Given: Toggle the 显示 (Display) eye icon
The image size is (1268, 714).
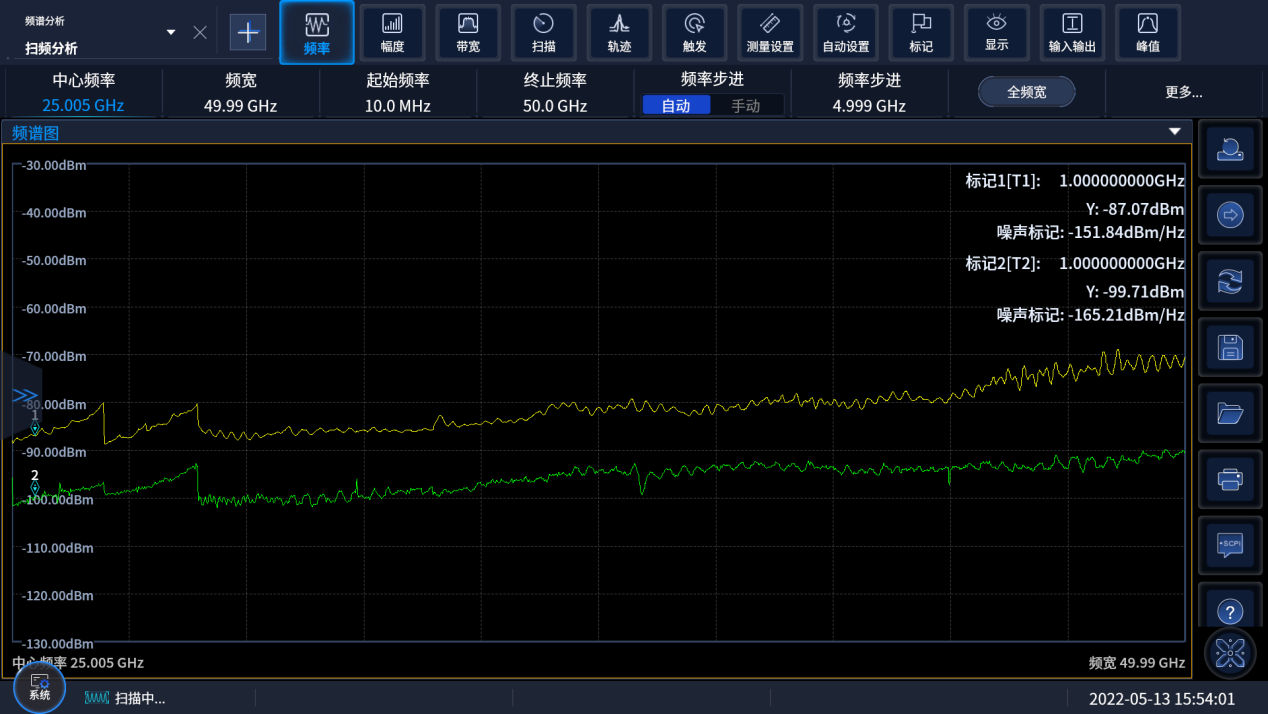Looking at the screenshot, I should pyautogui.click(x=996, y=32).
